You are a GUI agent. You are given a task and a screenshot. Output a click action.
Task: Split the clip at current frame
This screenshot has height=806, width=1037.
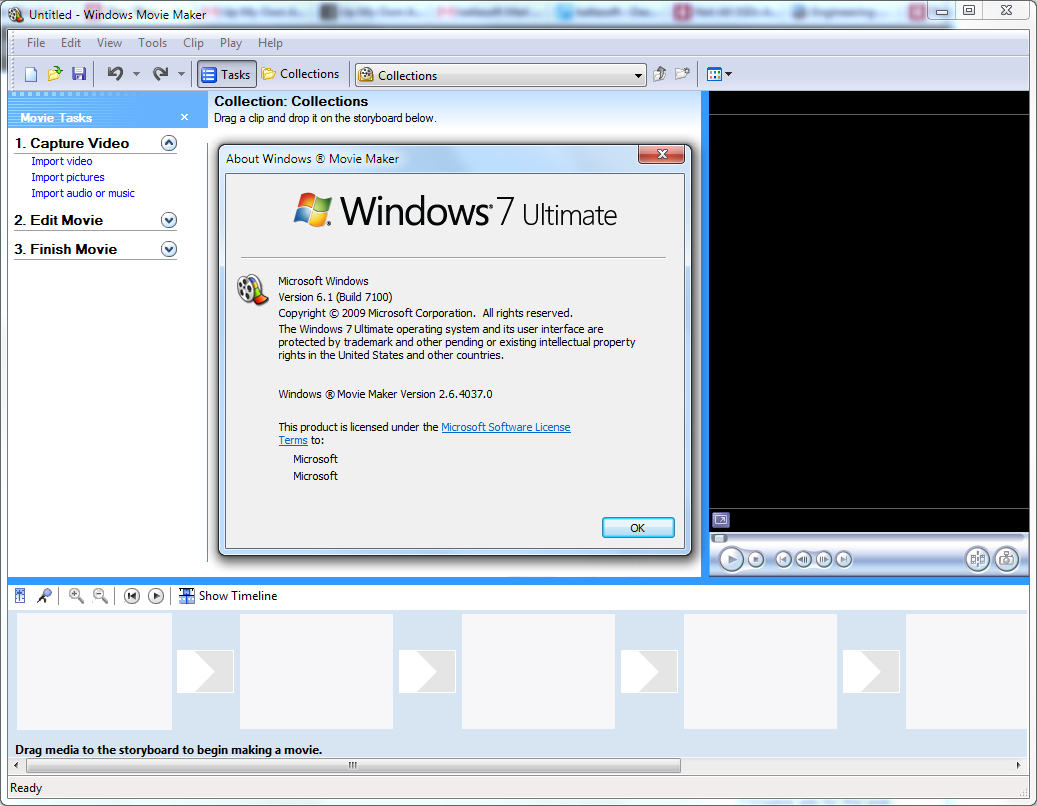(977, 559)
